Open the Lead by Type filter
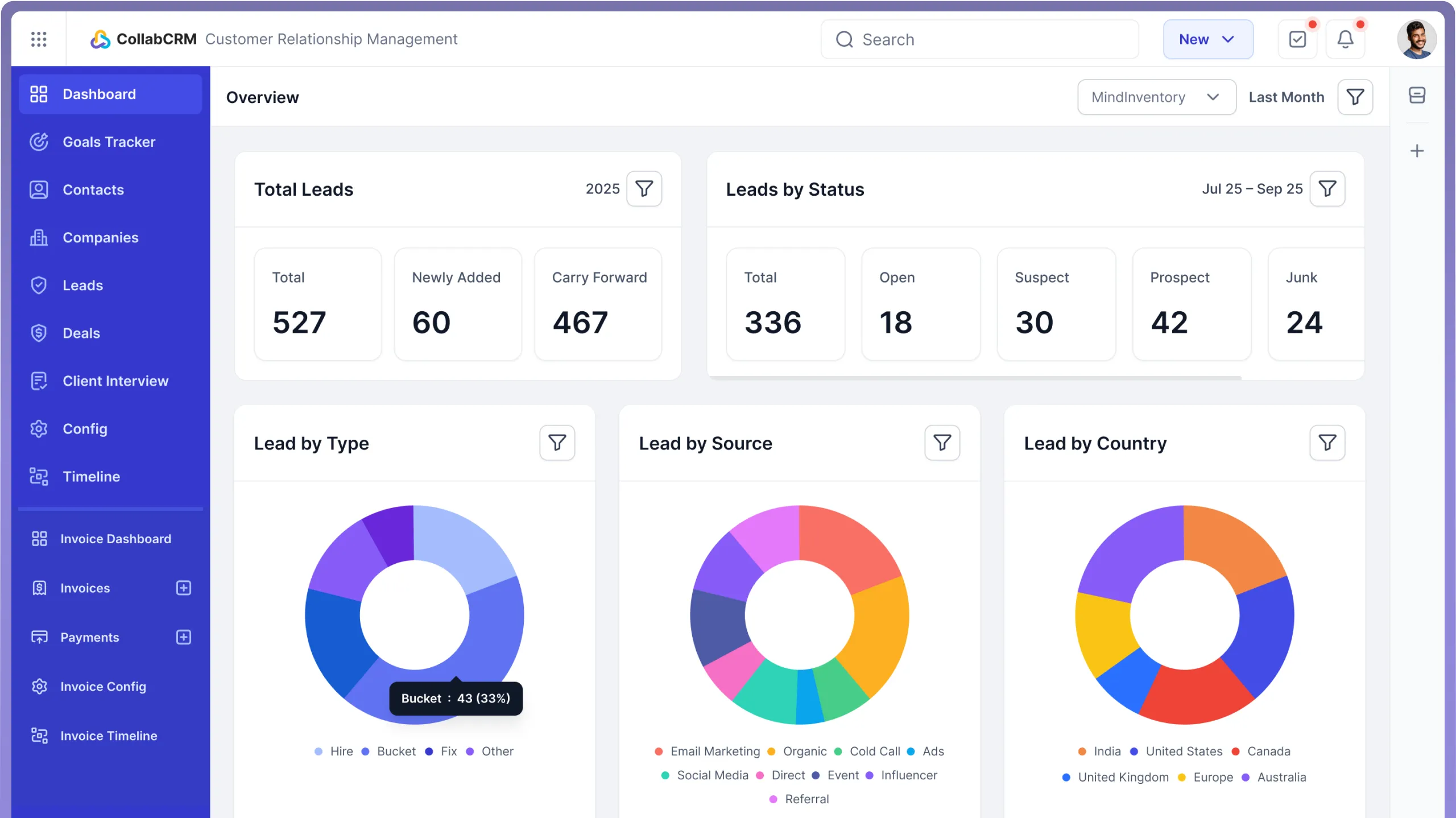 pyautogui.click(x=557, y=443)
